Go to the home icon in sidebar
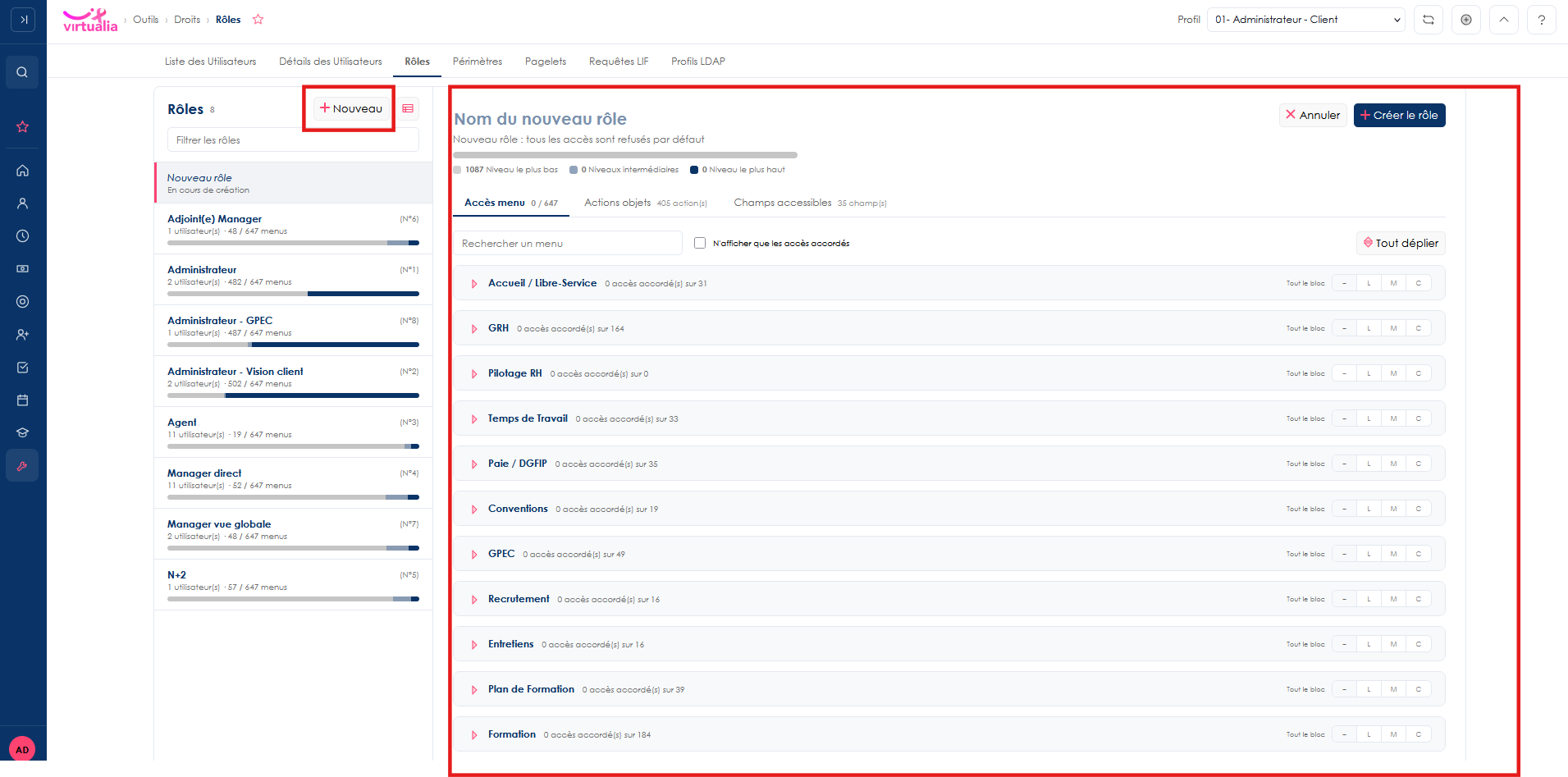The image size is (1568, 777). point(22,171)
